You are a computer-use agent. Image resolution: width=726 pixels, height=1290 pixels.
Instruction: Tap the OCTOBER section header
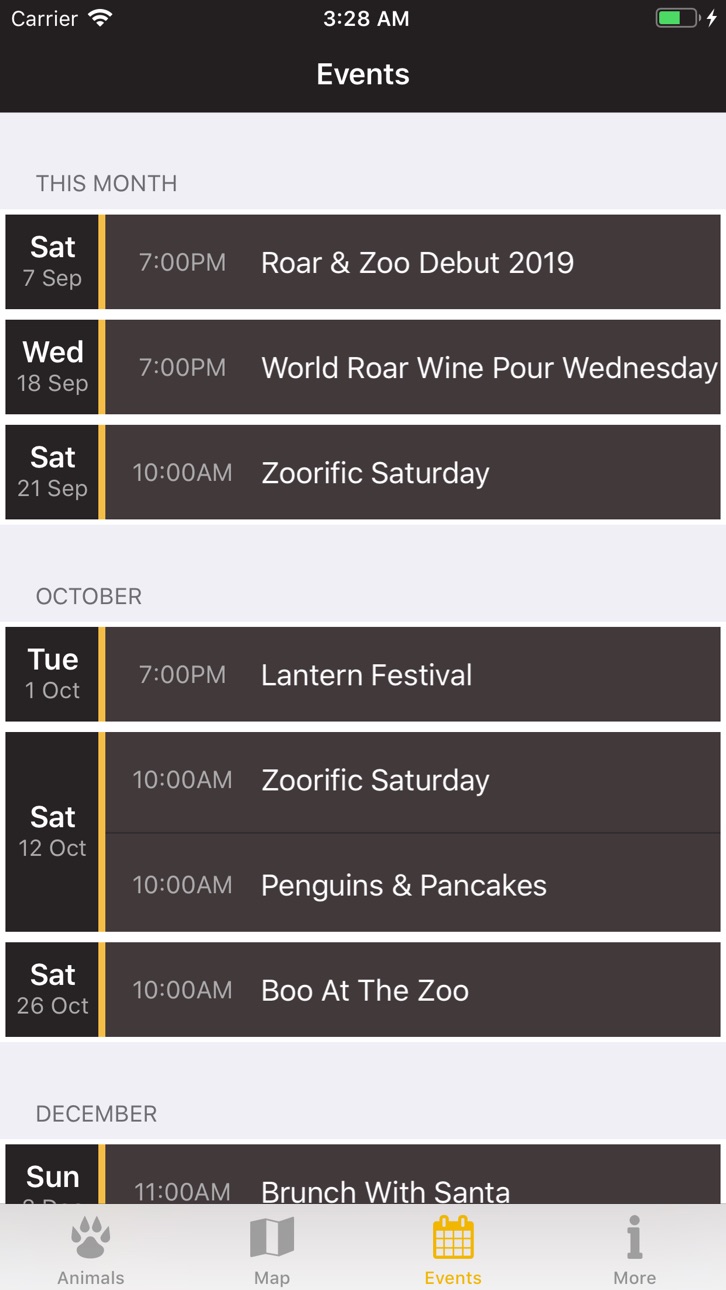tap(89, 596)
